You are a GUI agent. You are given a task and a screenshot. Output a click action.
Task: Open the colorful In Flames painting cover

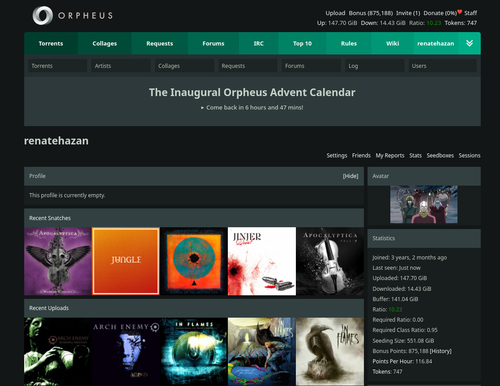pos(262,352)
